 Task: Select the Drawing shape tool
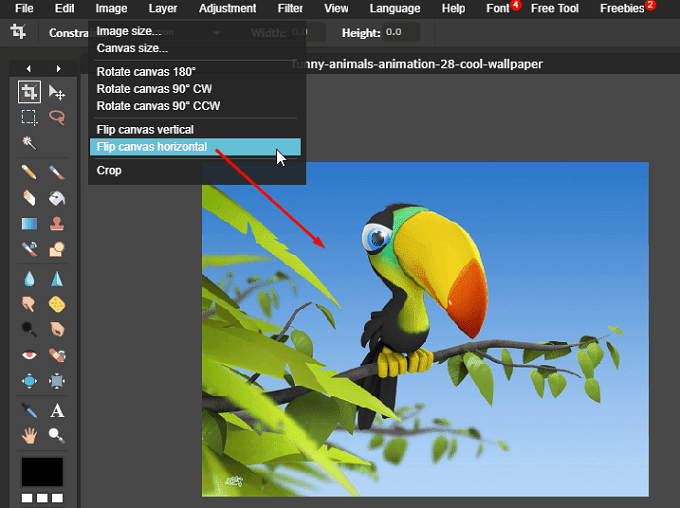pos(57,249)
